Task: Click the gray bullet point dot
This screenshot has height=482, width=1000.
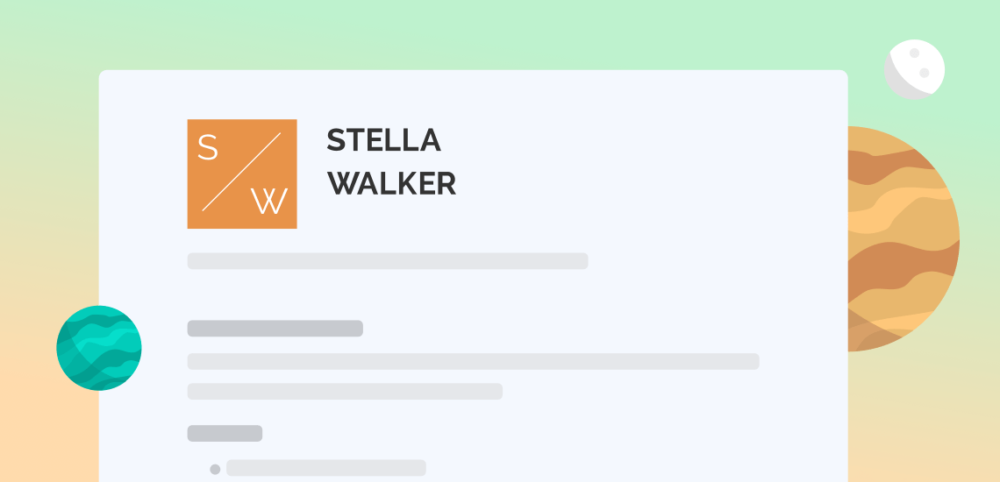Action: [215, 469]
